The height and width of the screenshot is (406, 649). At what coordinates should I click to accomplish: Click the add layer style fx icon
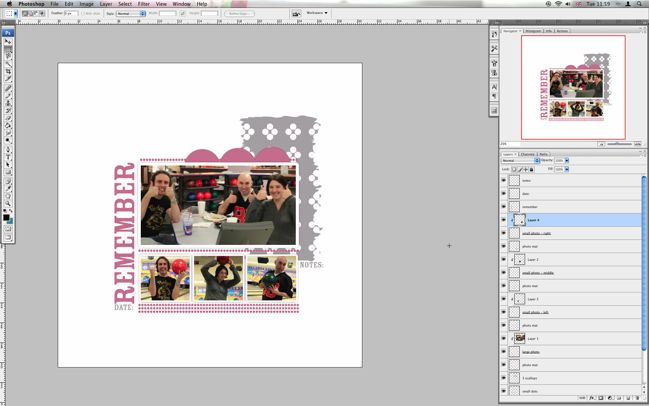click(592, 398)
